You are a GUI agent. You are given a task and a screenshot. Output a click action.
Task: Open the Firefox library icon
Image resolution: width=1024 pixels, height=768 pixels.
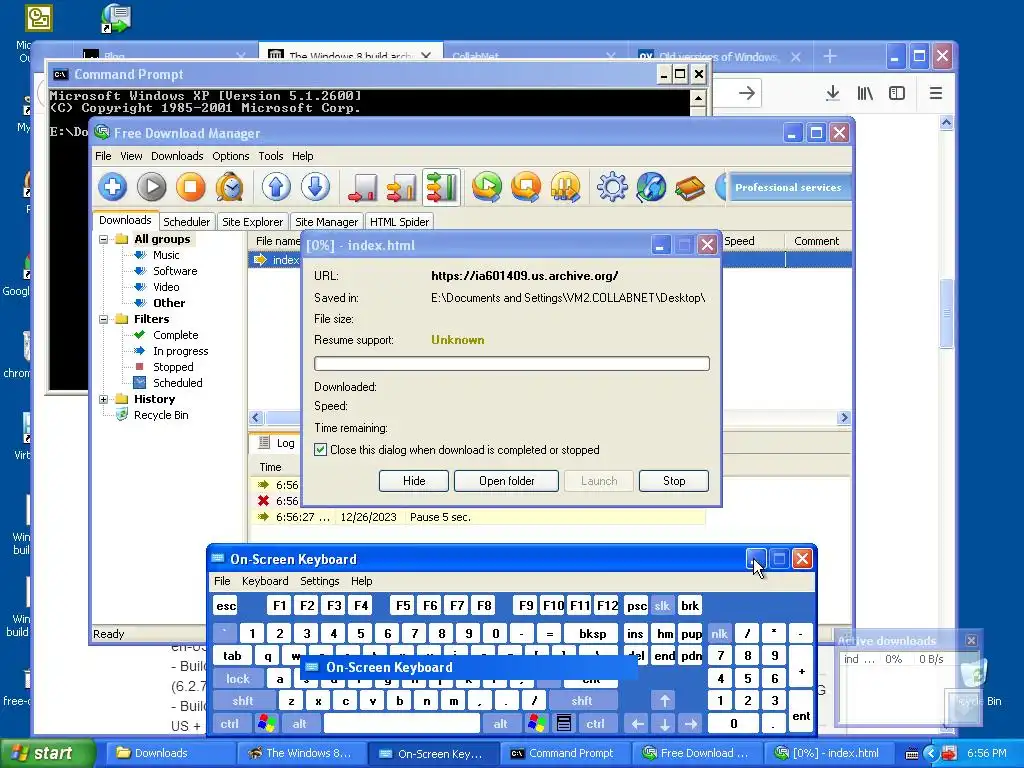(865, 93)
